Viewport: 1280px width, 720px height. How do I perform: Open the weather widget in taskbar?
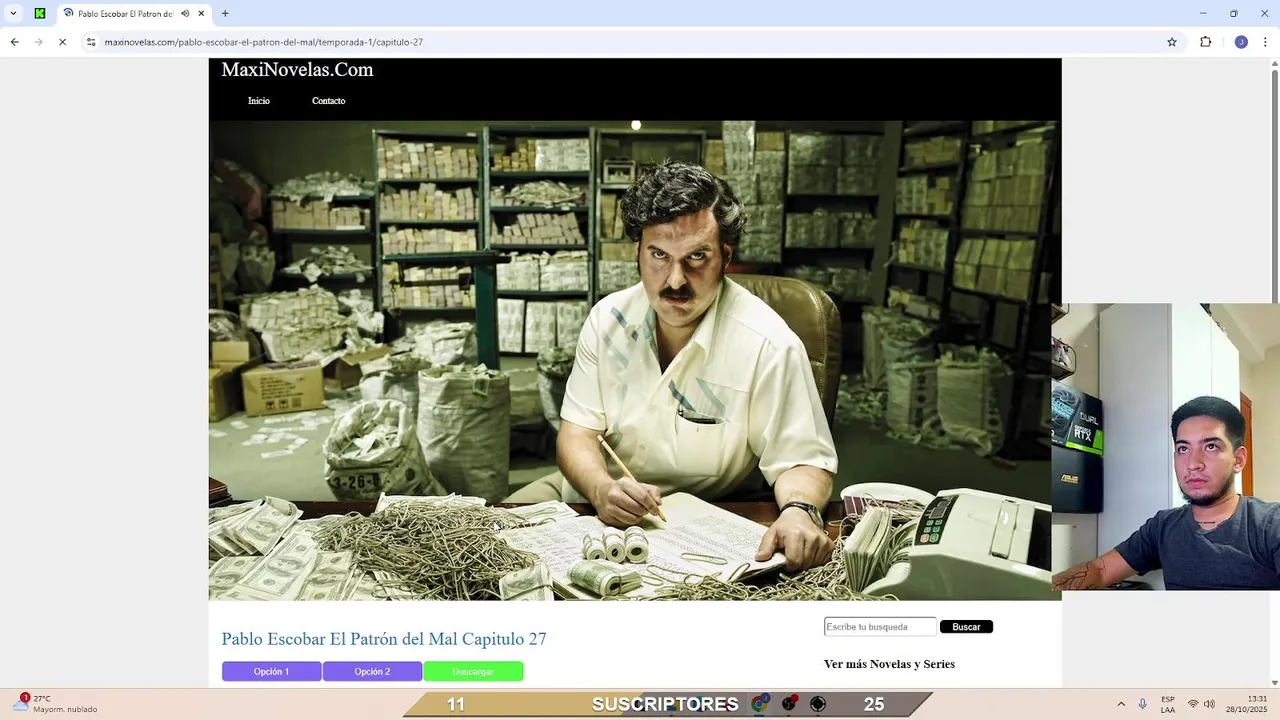(x=55, y=704)
